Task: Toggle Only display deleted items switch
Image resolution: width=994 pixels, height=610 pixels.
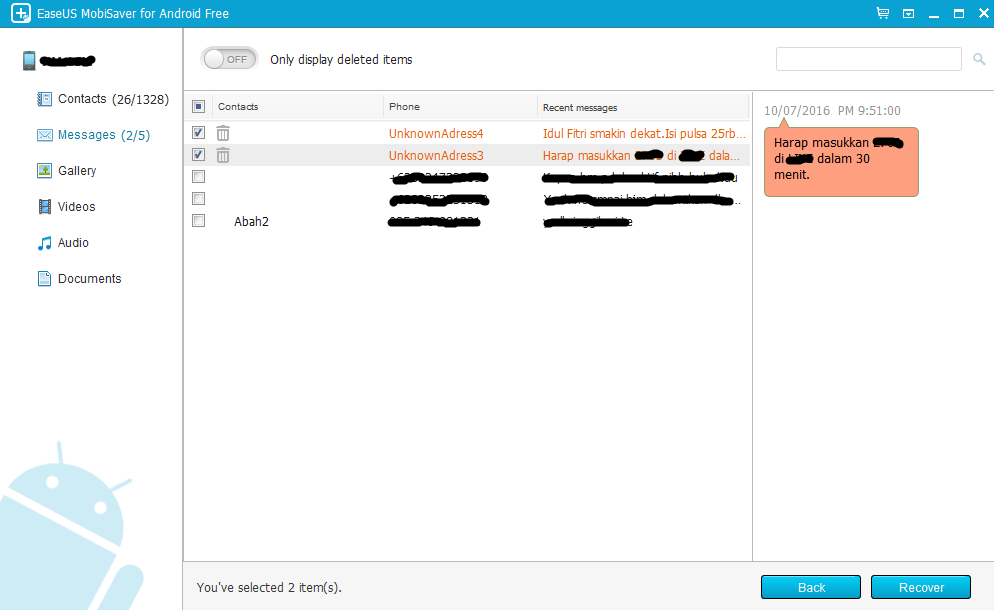Action: [229, 59]
